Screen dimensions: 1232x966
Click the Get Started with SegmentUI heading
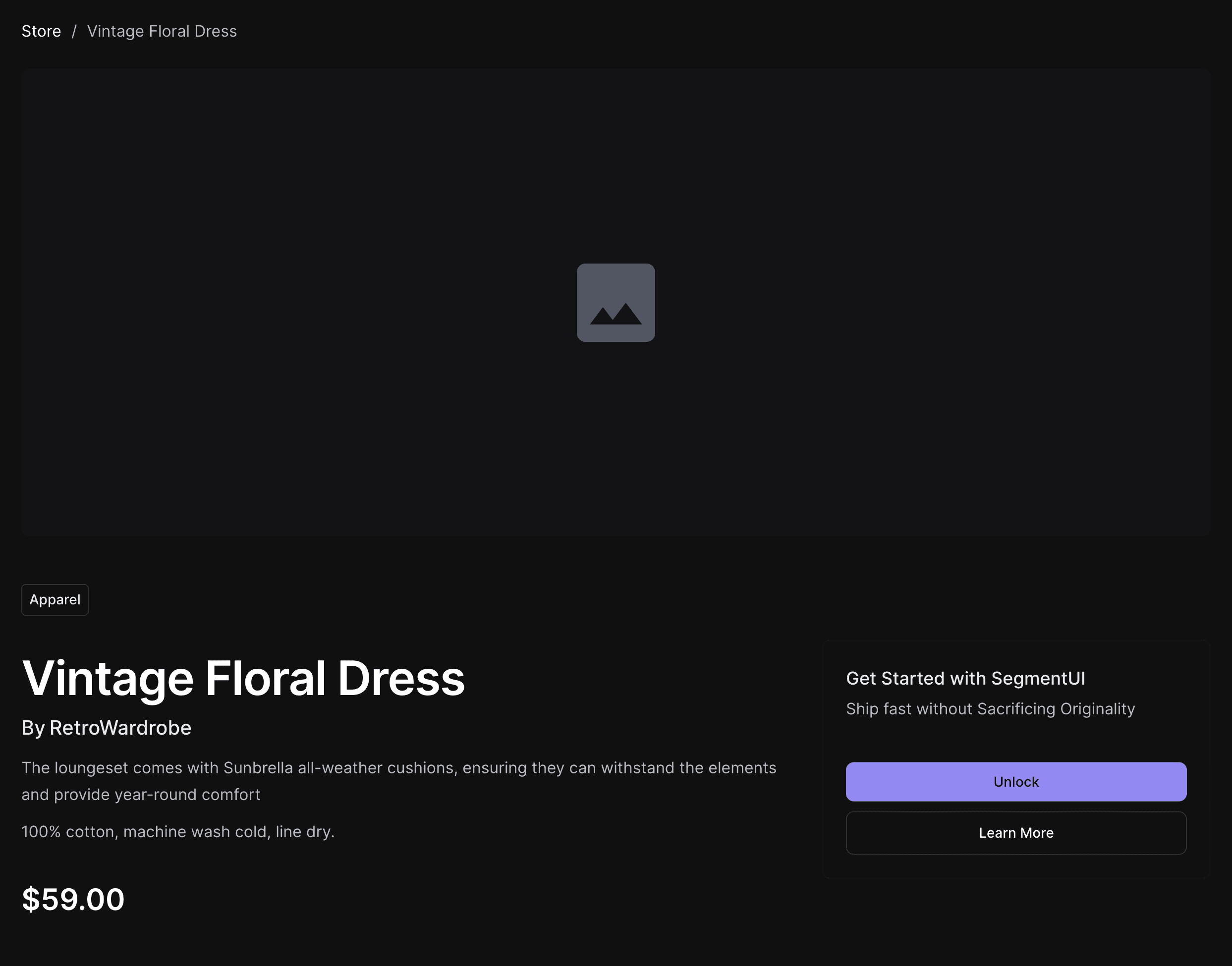click(966, 678)
